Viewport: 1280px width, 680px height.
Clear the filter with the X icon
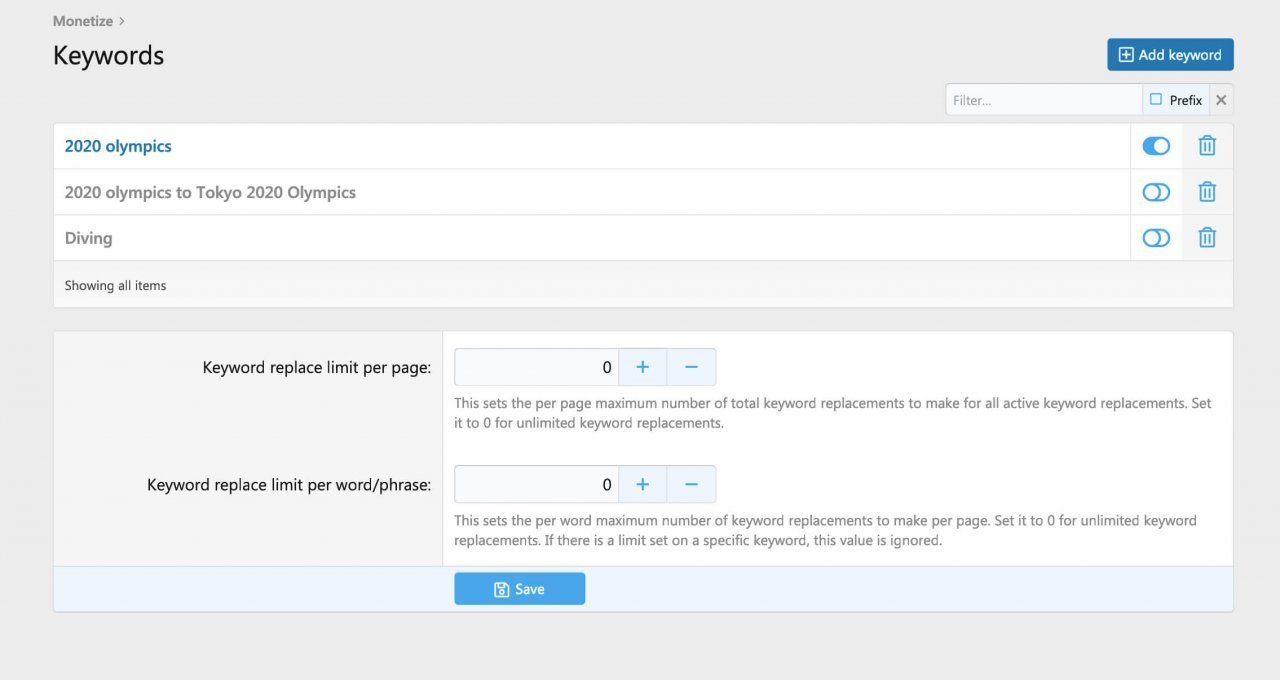[1221, 100]
